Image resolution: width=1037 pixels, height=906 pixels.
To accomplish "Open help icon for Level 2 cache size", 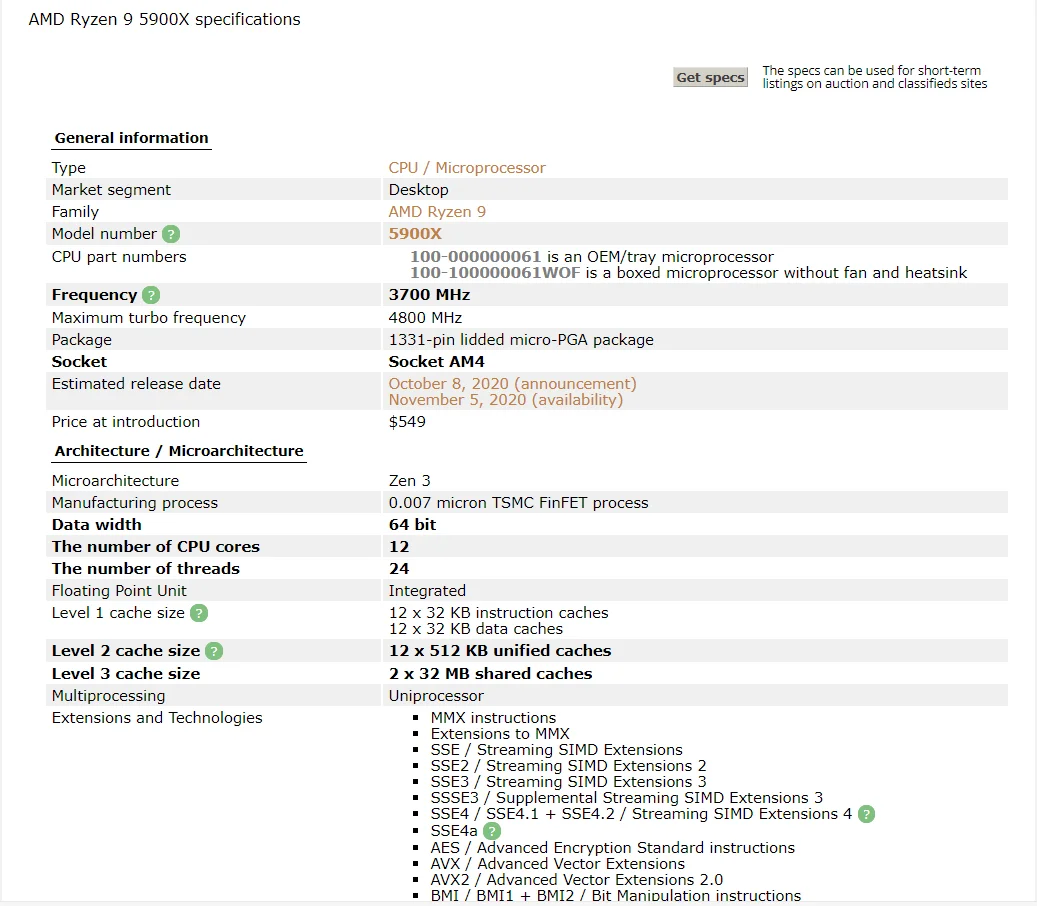I will (x=214, y=651).
